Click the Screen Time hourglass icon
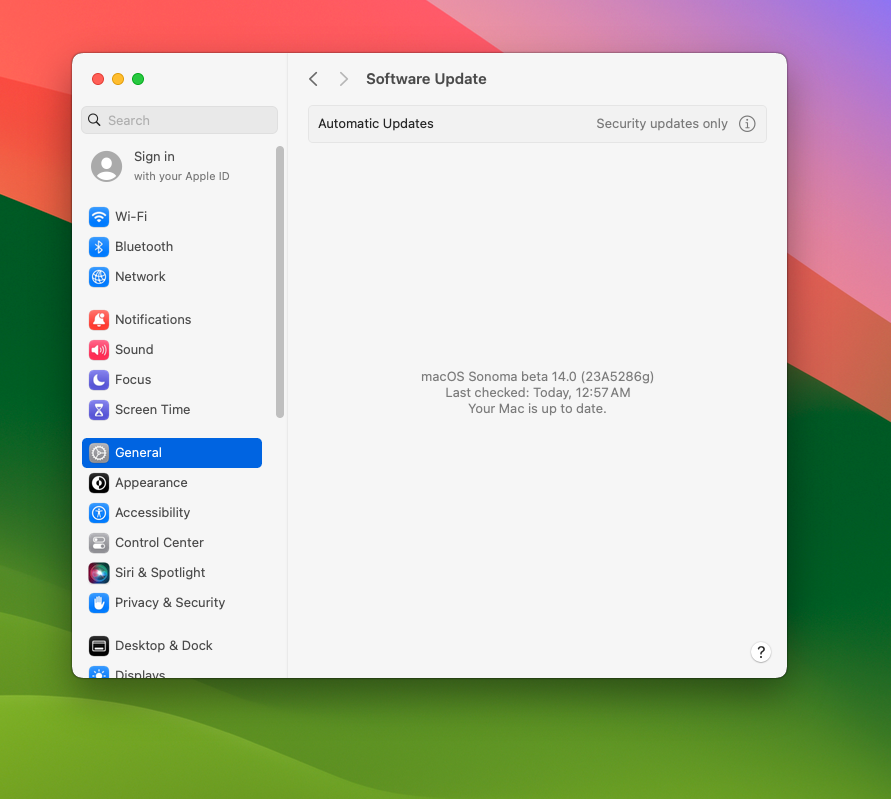Viewport: 891px width, 799px height. click(x=99, y=410)
